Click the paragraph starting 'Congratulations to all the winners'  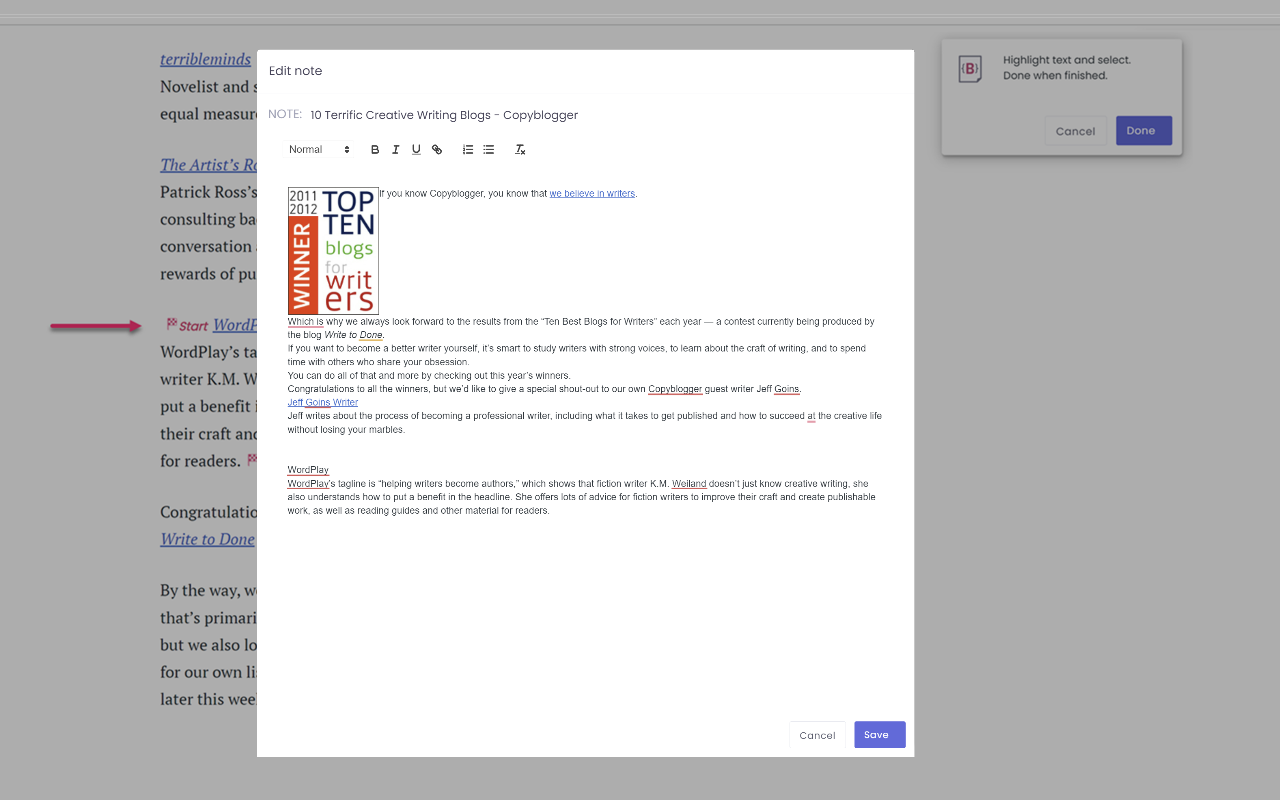click(x=544, y=389)
